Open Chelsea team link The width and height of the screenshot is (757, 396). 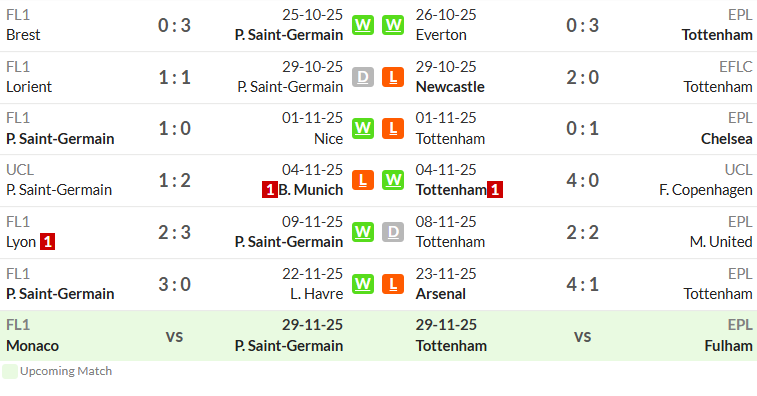727,139
